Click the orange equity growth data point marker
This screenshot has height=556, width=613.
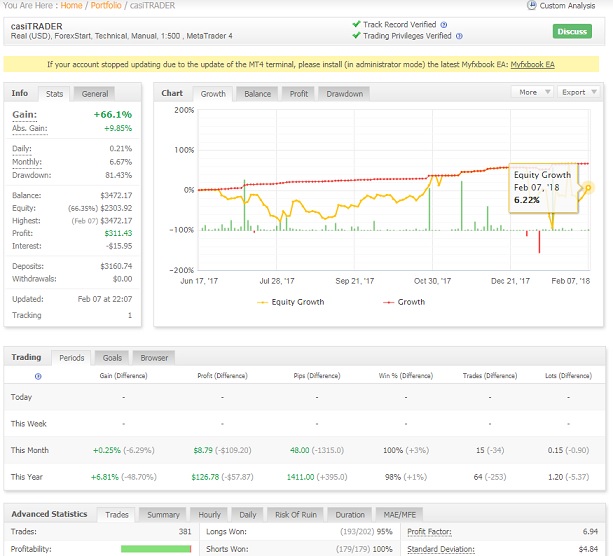pyautogui.click(x=589, y=187)
